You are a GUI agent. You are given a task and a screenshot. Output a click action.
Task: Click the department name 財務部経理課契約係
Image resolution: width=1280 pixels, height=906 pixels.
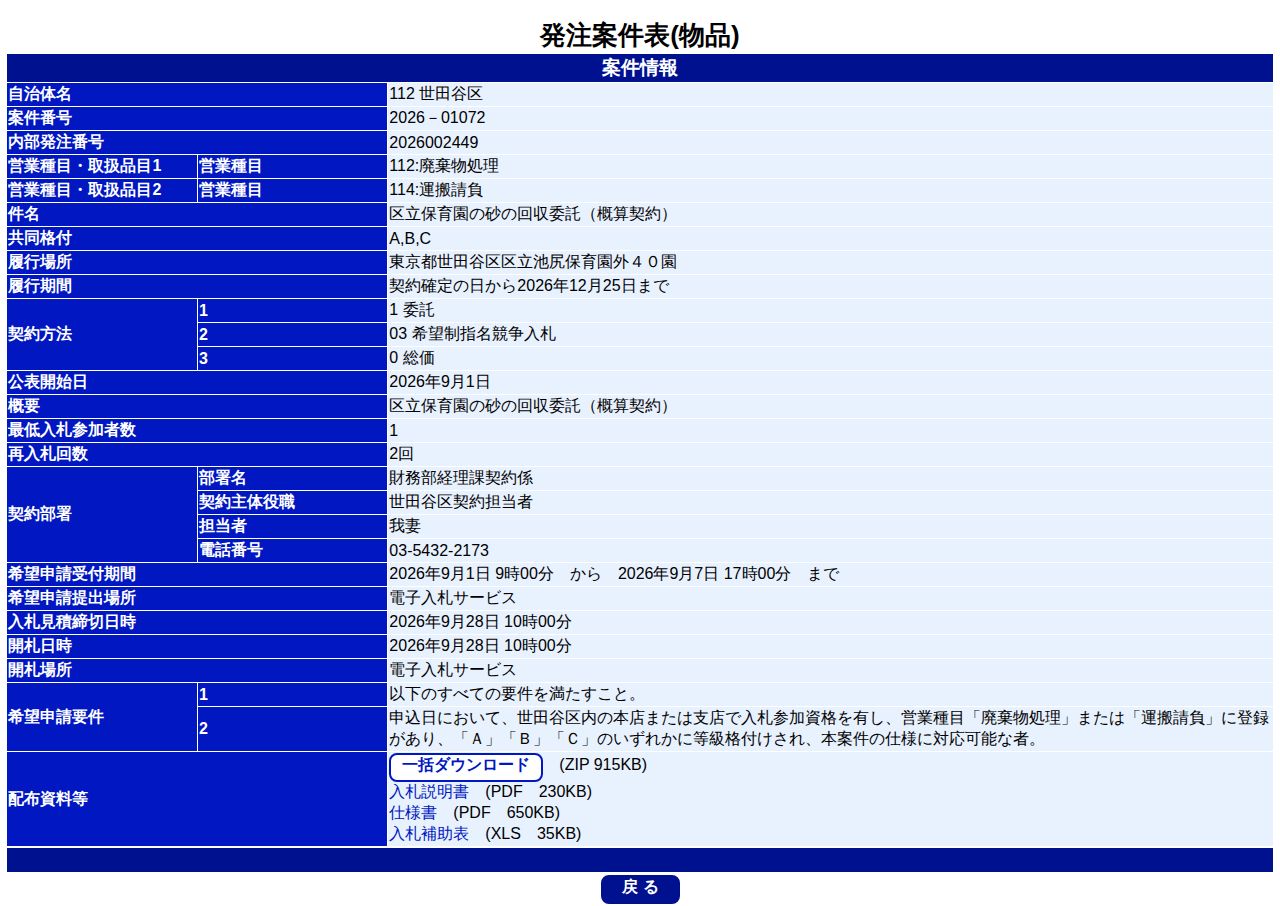pos(461,478)
